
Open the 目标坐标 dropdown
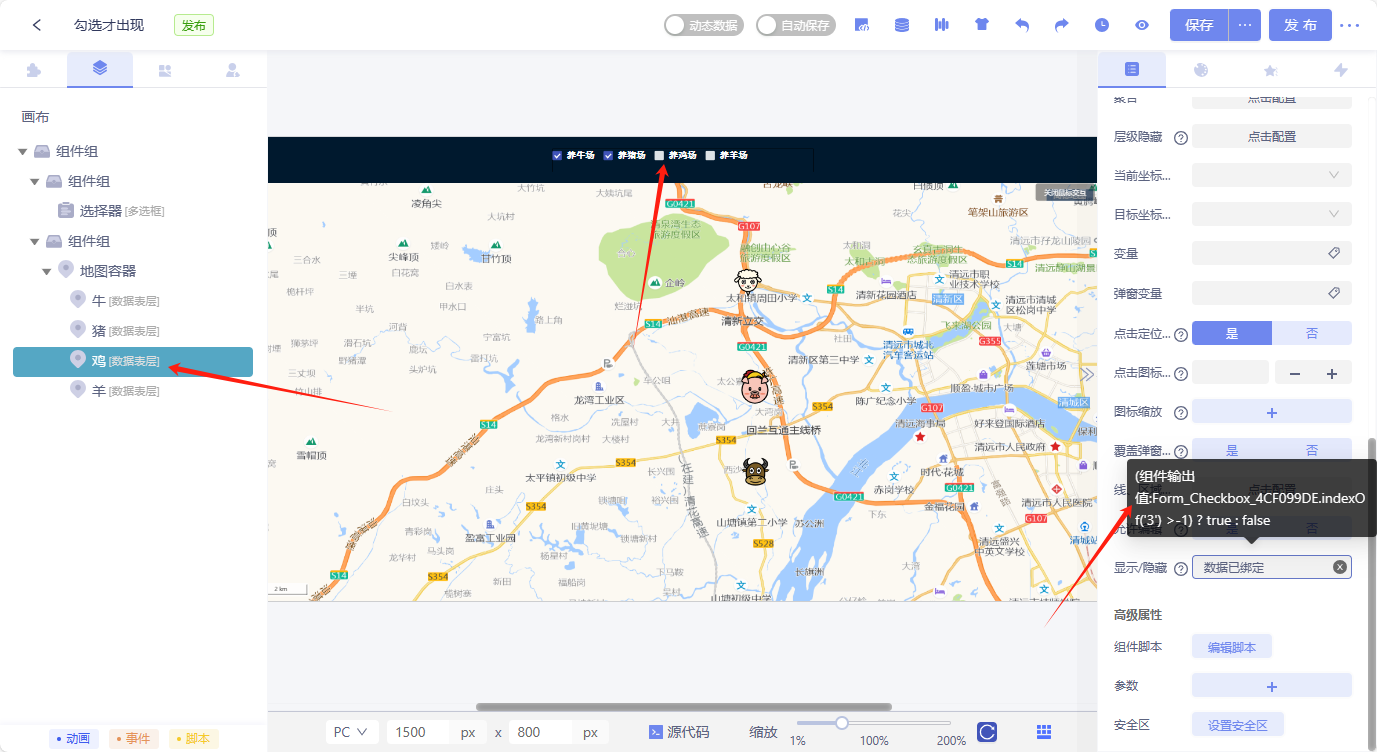pyautogui.click(x=1272, y=214)
